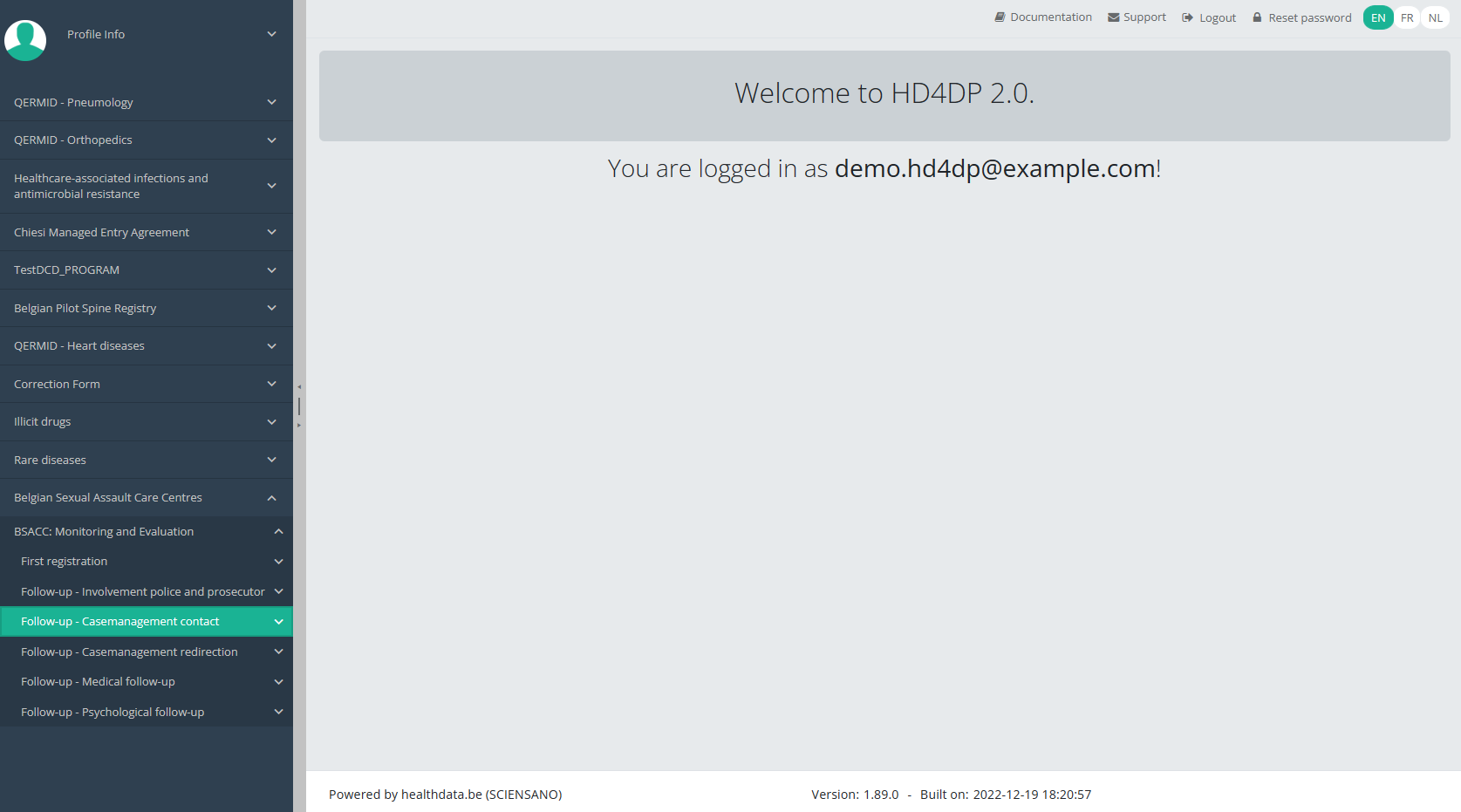Click the Logout arrow icon
Image resolution: width=1461 pixels, height=812 pixels.
tap(1187, 17)
